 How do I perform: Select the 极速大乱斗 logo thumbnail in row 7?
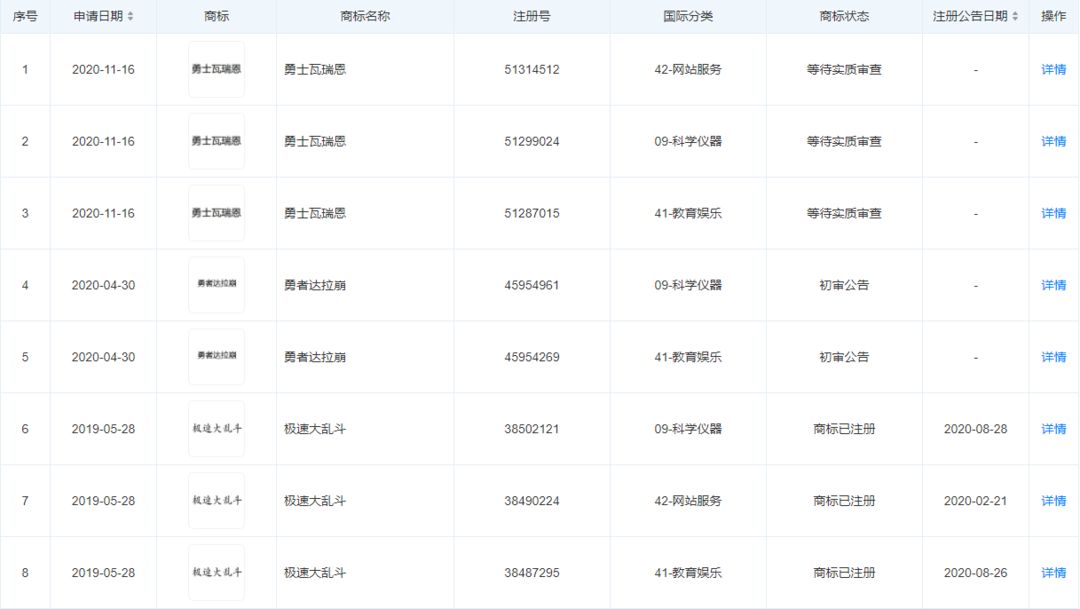click(x=216, y=501)
